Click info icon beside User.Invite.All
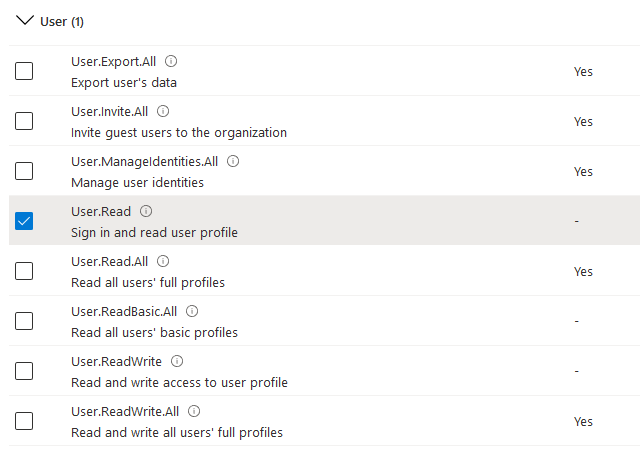The width and height of the screenshot is (640, 457). [163, 112]
